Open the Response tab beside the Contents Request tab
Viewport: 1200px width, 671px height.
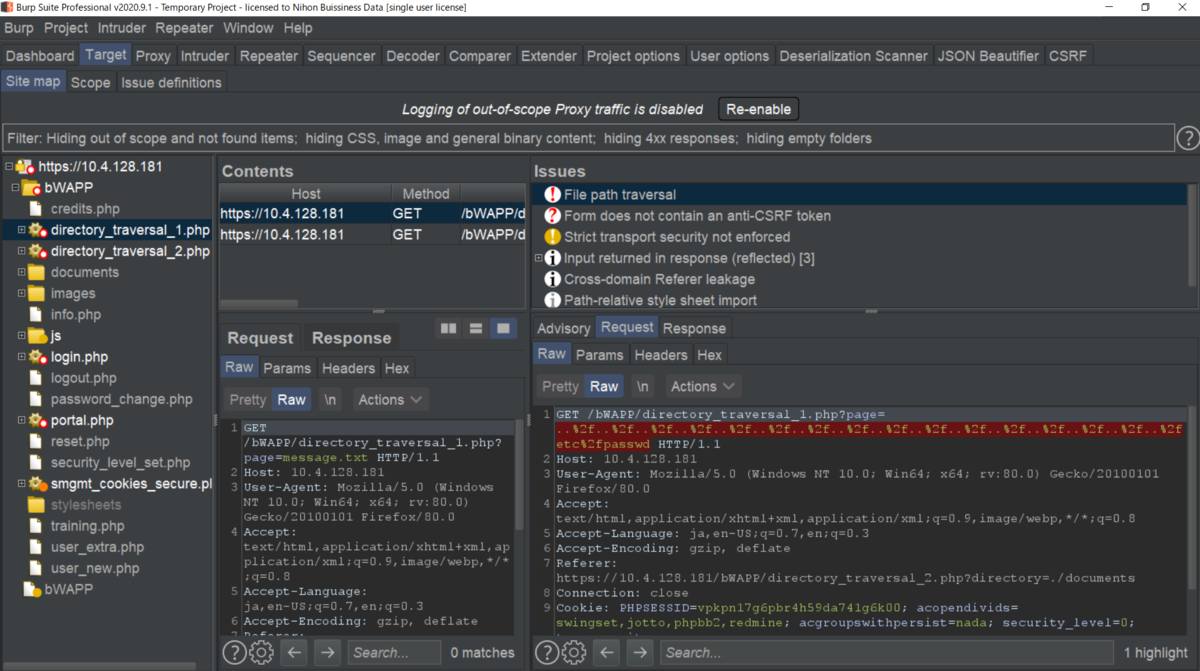click(351, 338)
